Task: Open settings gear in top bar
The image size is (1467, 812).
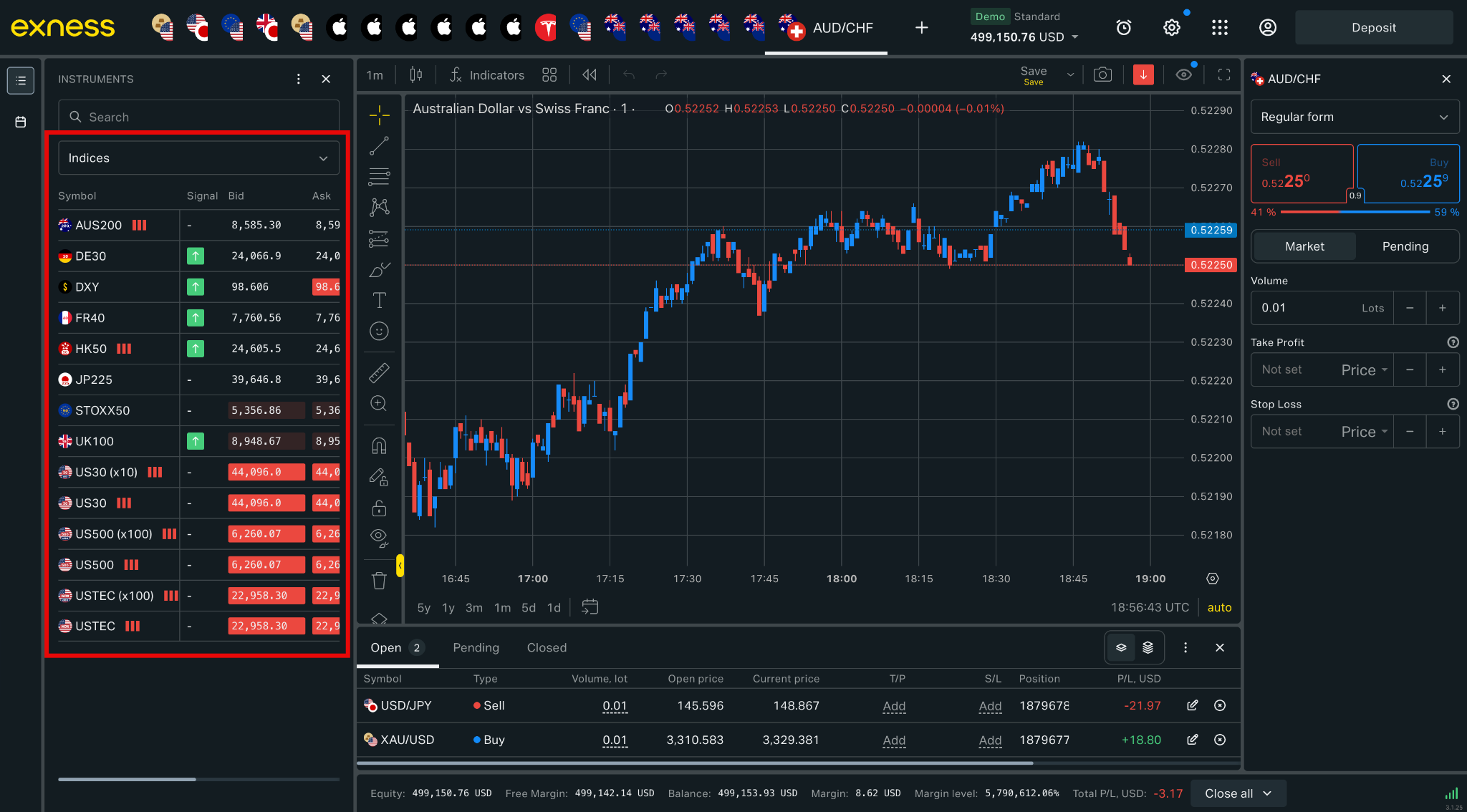Action: pos(1171,27)
